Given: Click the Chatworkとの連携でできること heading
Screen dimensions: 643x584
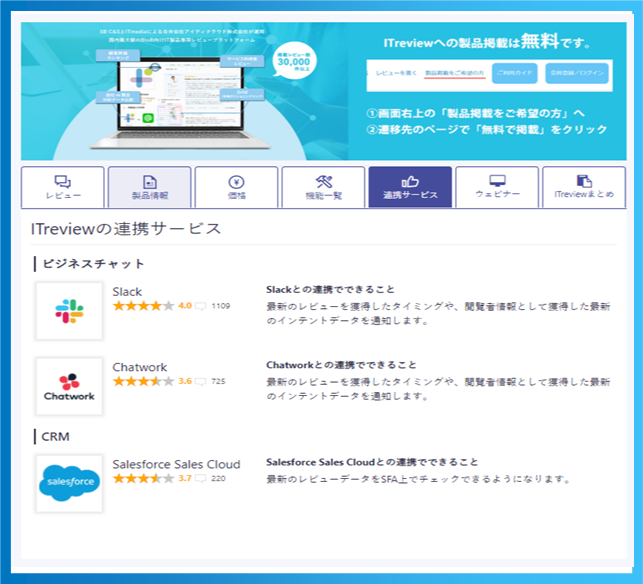Looking at the screenshot, I should click(x=341, y=365).
